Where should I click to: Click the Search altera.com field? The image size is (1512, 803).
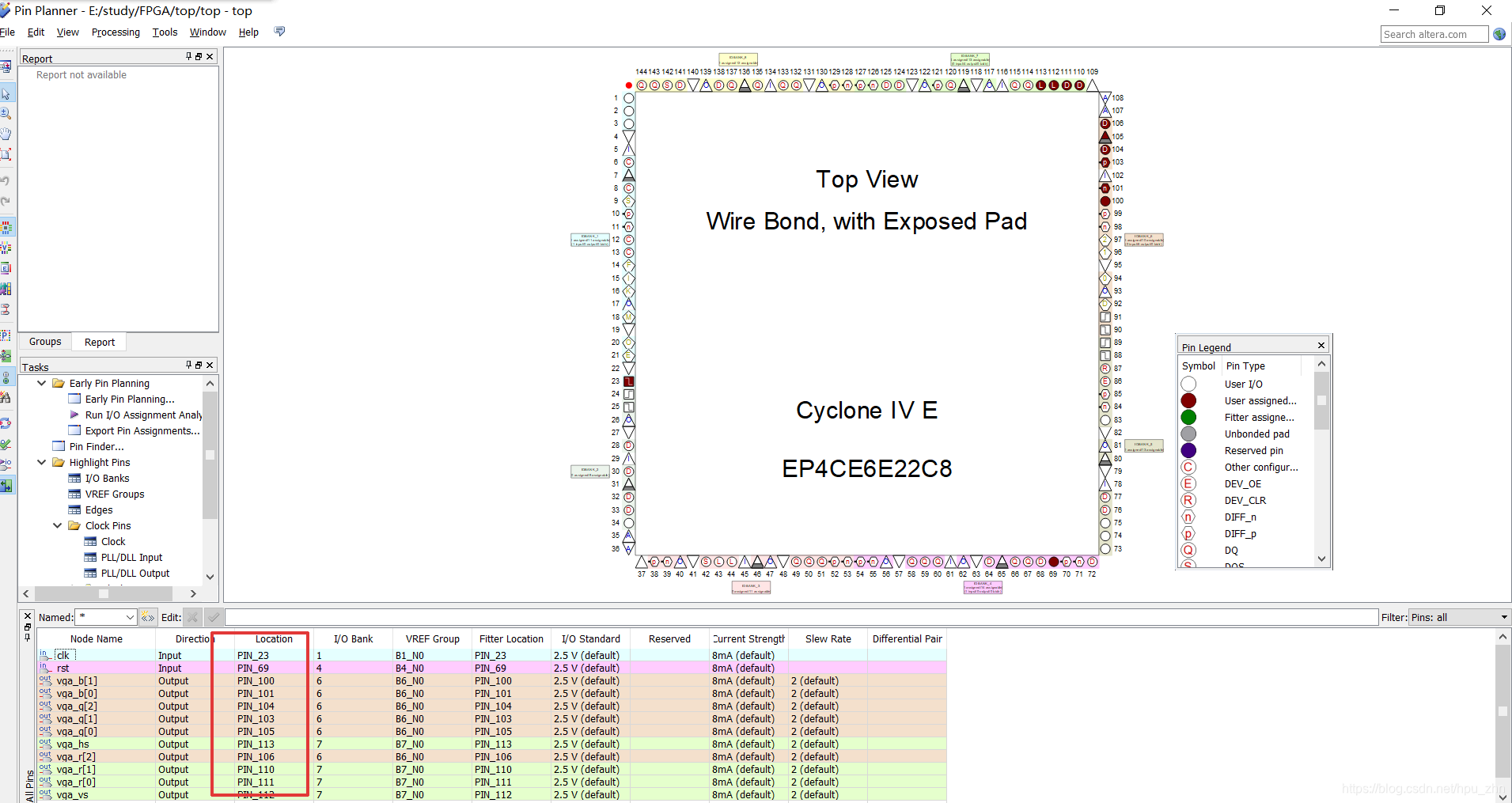click(1434, 34)
